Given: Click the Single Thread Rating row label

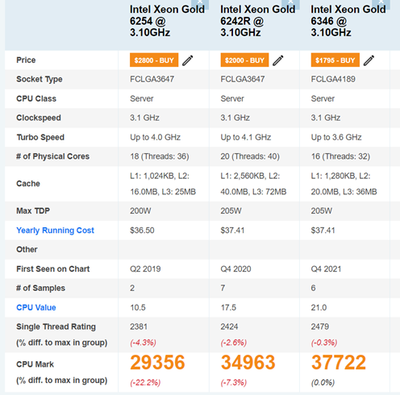Looking at the screenshot, I should (x=56, y=327).
